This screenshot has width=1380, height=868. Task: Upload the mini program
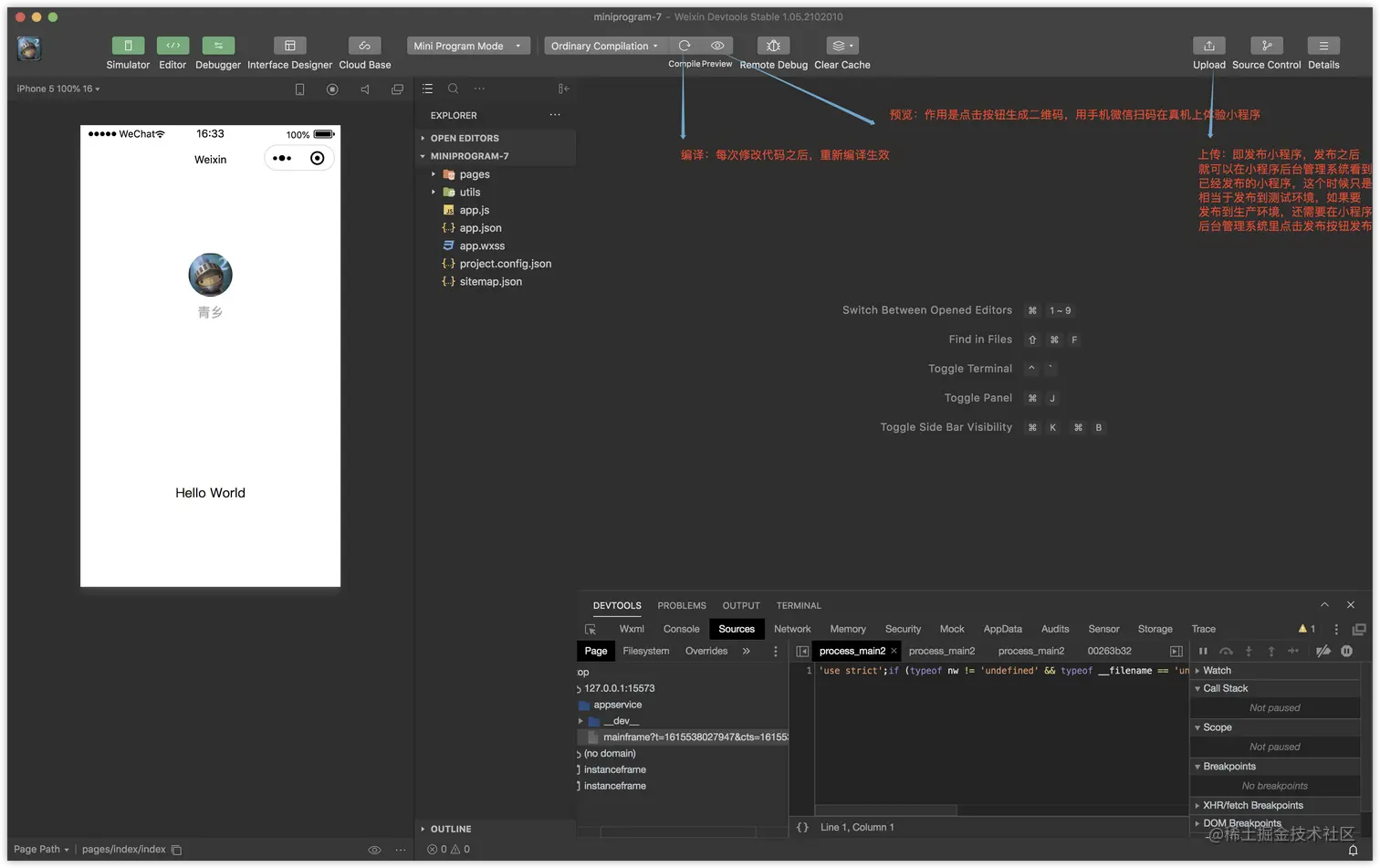1209,46
